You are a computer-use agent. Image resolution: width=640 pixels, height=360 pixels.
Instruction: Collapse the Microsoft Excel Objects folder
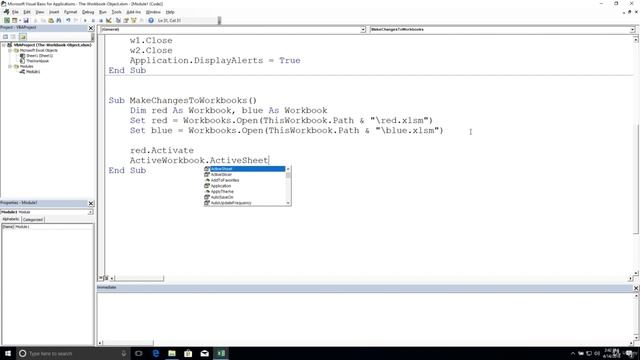[10, 51]
